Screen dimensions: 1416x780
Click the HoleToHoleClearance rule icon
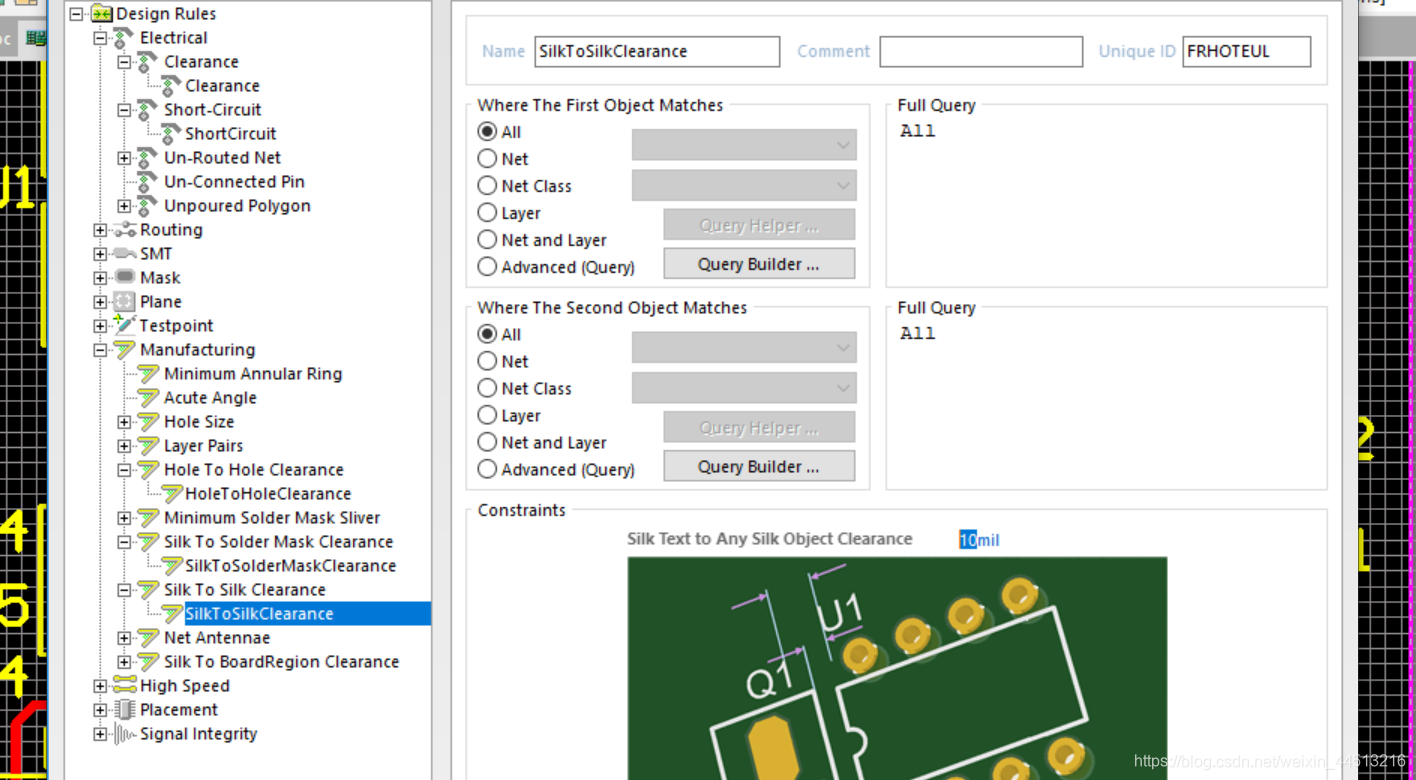click(x=171, y=494)
